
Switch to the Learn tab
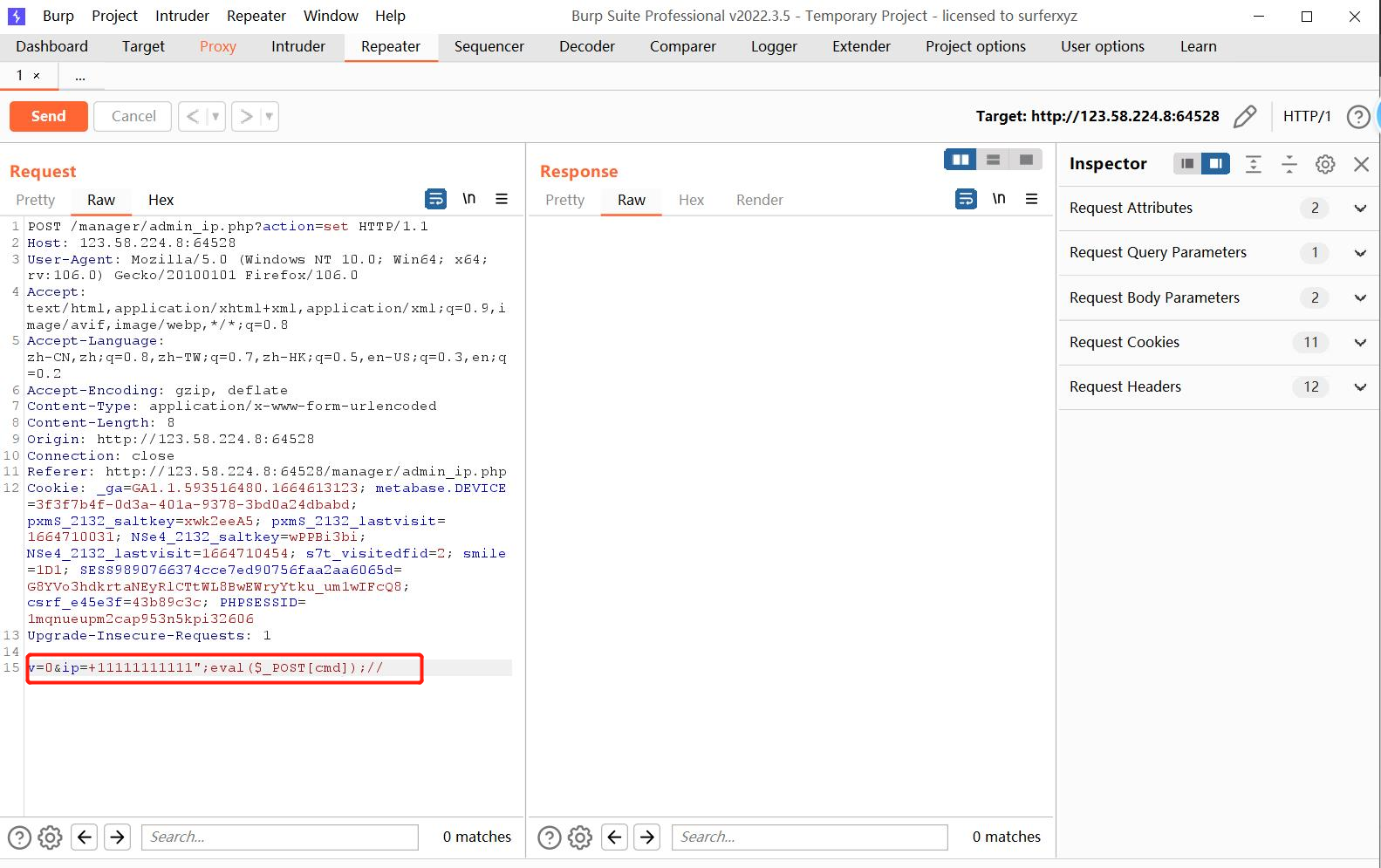1198,46
